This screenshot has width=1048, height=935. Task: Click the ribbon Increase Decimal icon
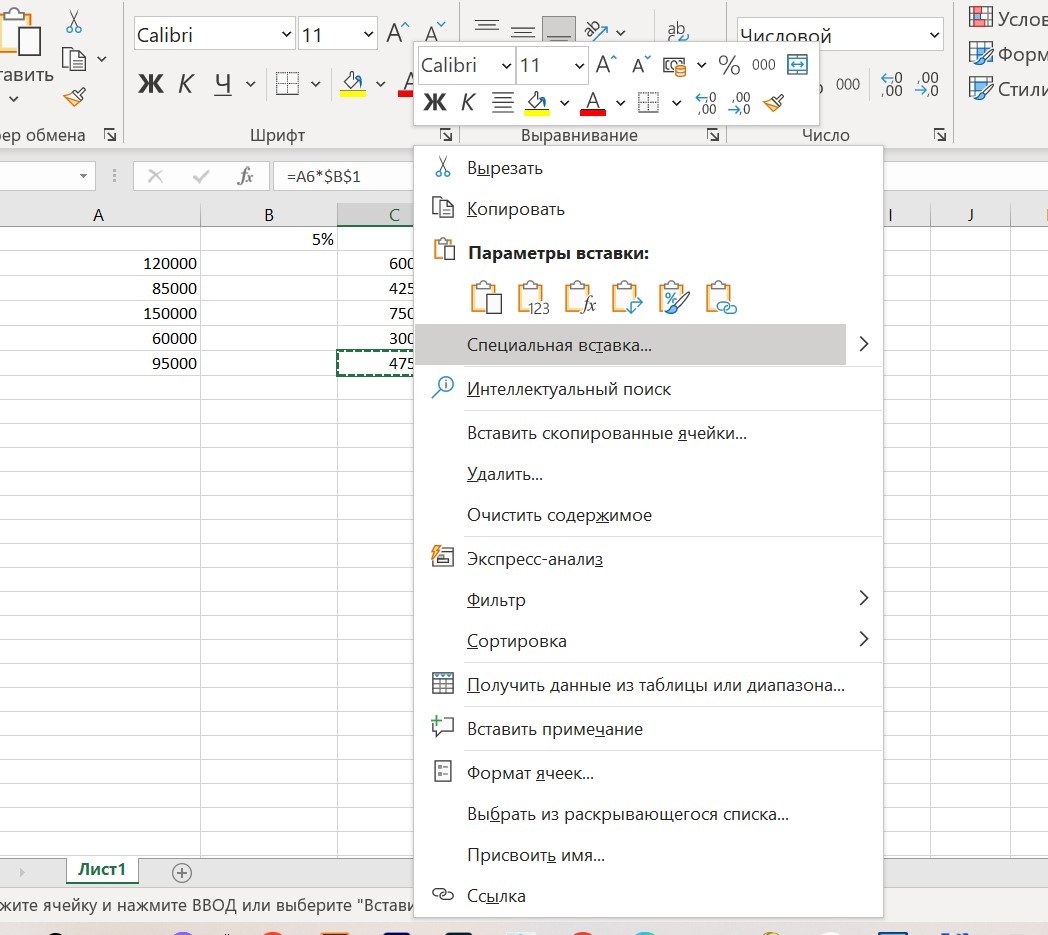(x=892, y=84)
